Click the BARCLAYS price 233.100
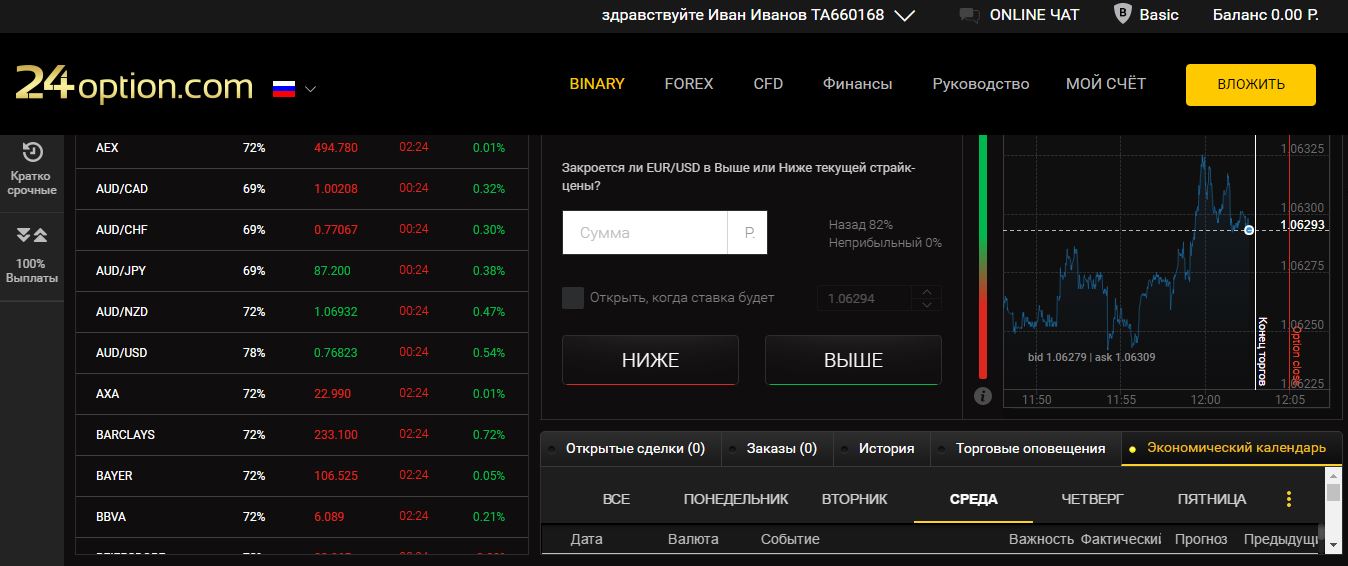Screen dimensions: 1348x566 click(335, 435)
